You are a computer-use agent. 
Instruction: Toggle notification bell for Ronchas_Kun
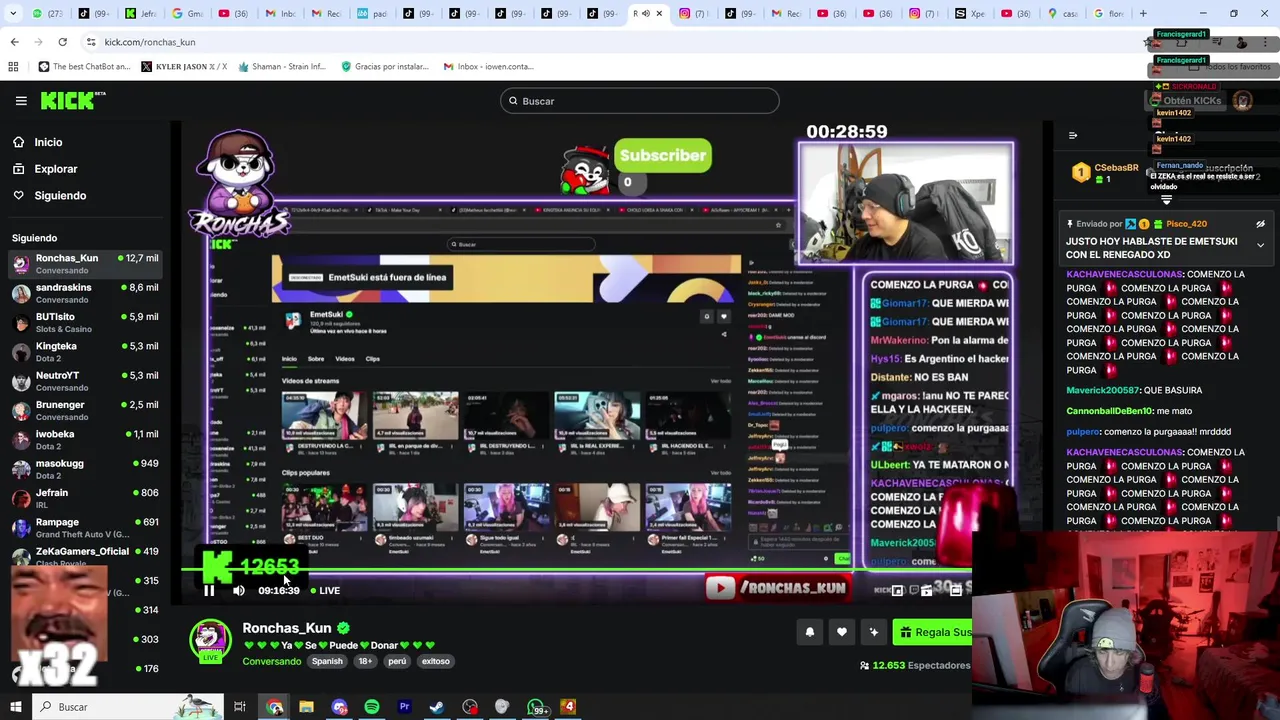coord(809,632)
